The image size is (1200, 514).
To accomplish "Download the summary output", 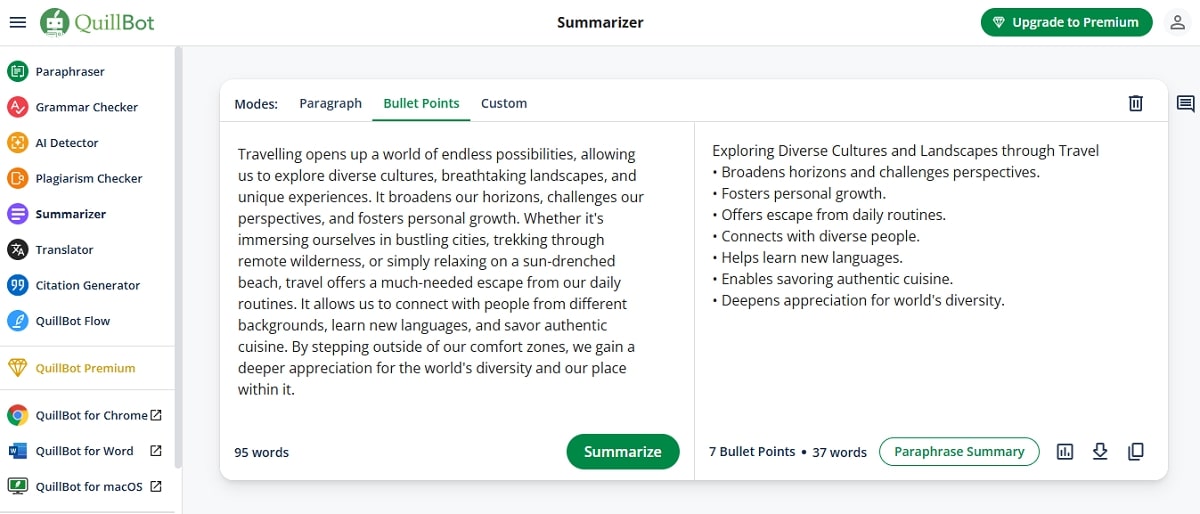I will 1100,452.
